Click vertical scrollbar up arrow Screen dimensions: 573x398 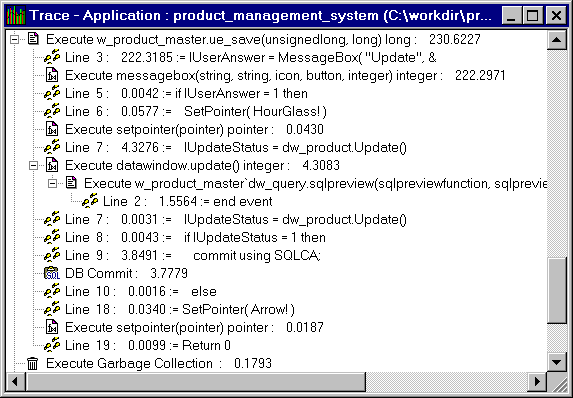pyautogui.click(x=557, y=40)
